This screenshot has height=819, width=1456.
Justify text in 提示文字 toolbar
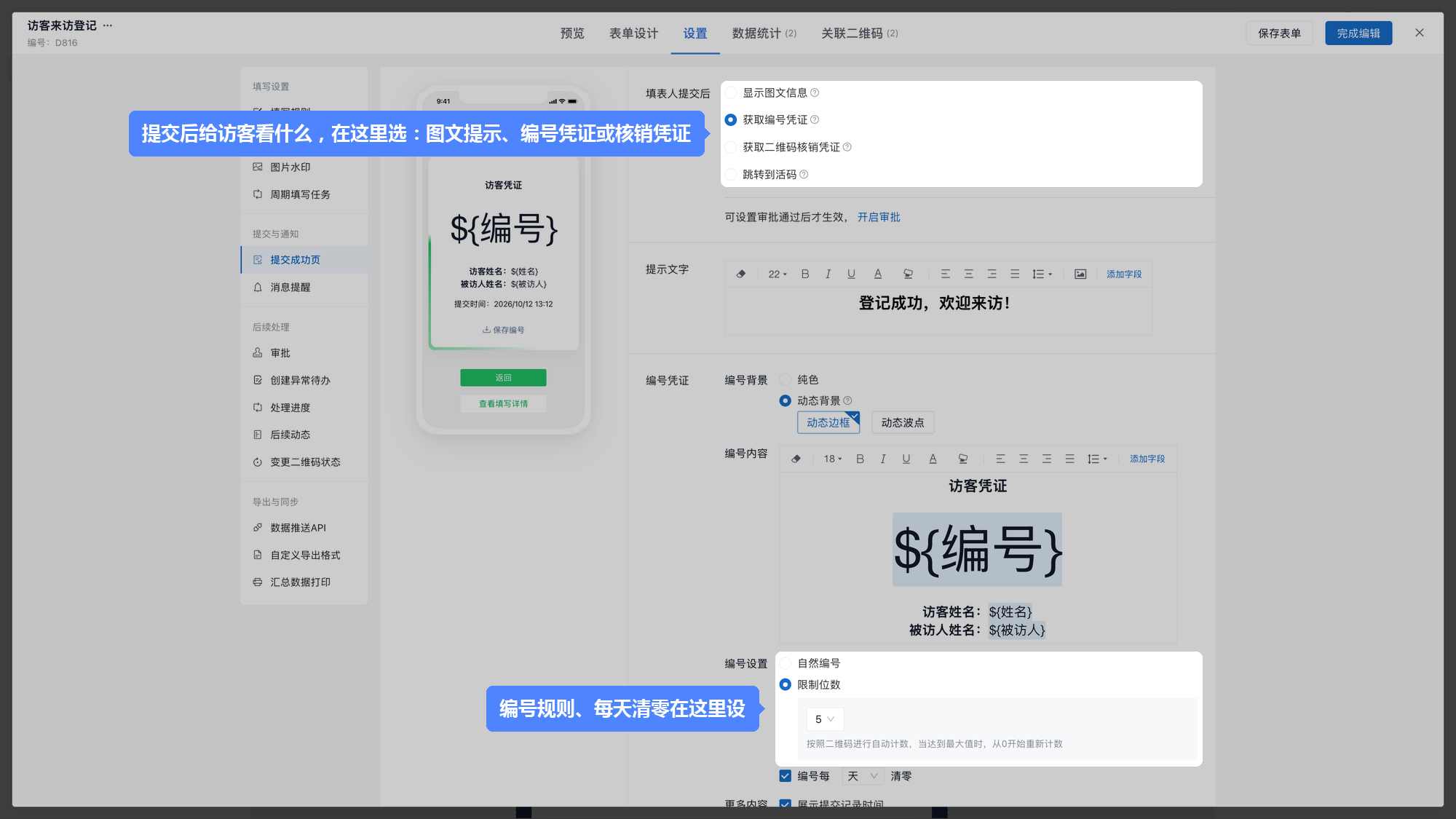1015,274
